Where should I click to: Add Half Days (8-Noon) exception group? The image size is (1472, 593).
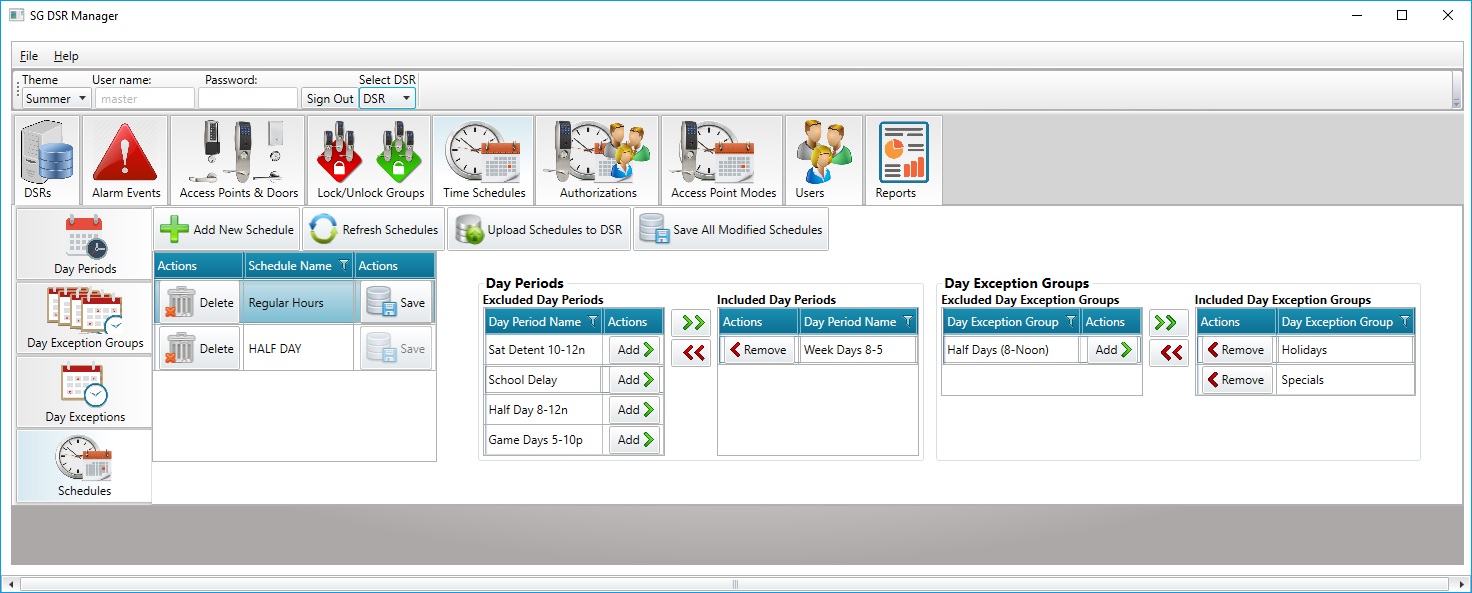coord(1112,350)
